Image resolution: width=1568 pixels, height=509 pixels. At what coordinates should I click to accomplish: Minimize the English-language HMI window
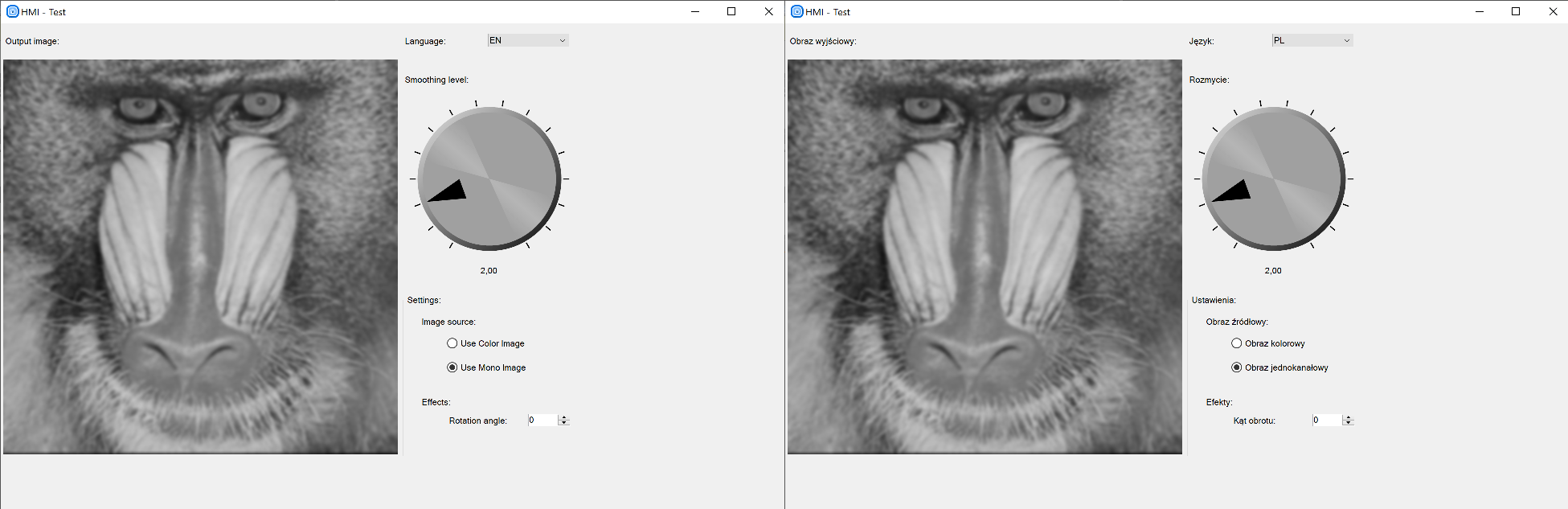pyautogui.click(x=695, y=11)
